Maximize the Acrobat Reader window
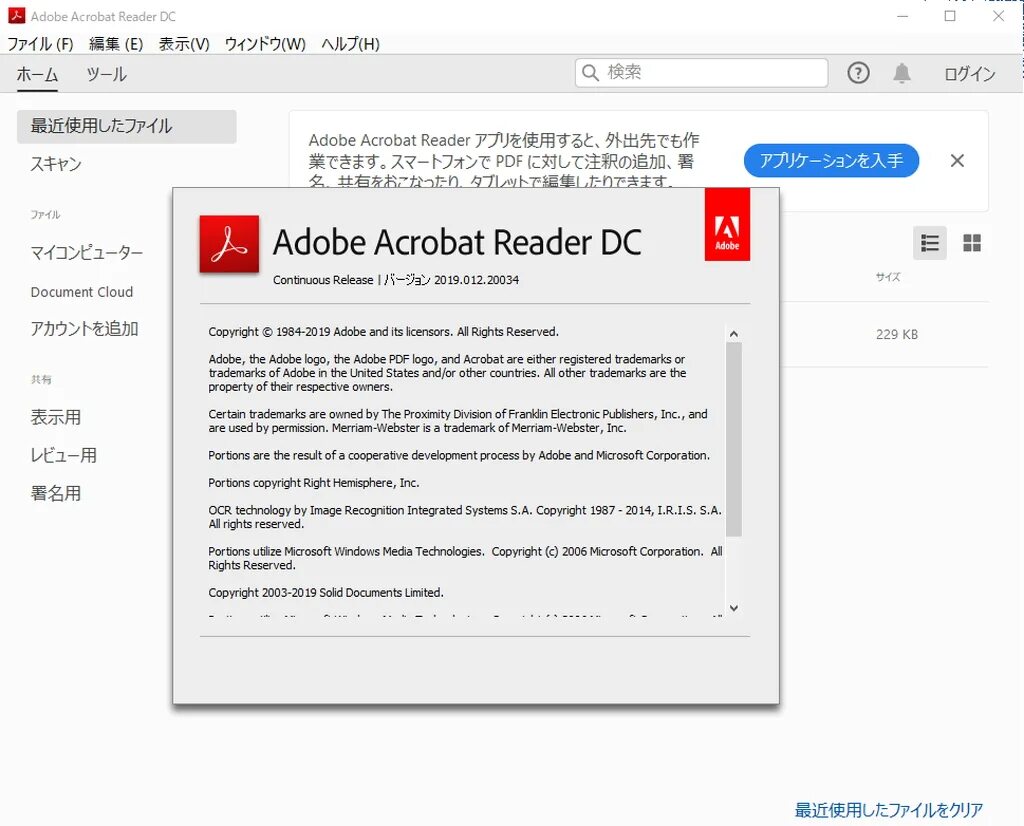This screenshot has width=1024, height=826. tap(950, 16)
